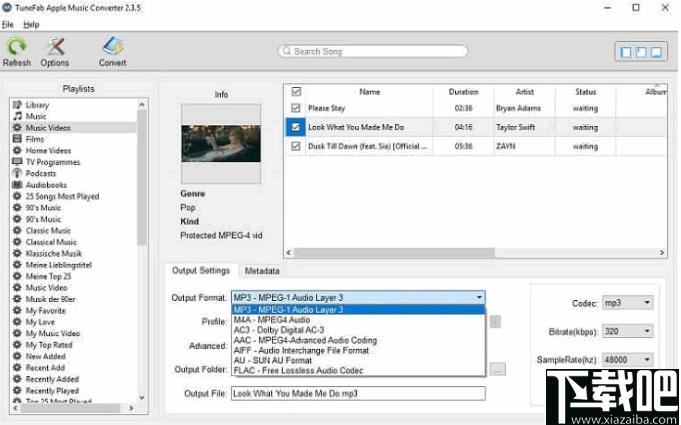Click the TuneFab app title icon
Image resolution: width=681 pixels, height=425 pixels.
[x=7, y=7]
